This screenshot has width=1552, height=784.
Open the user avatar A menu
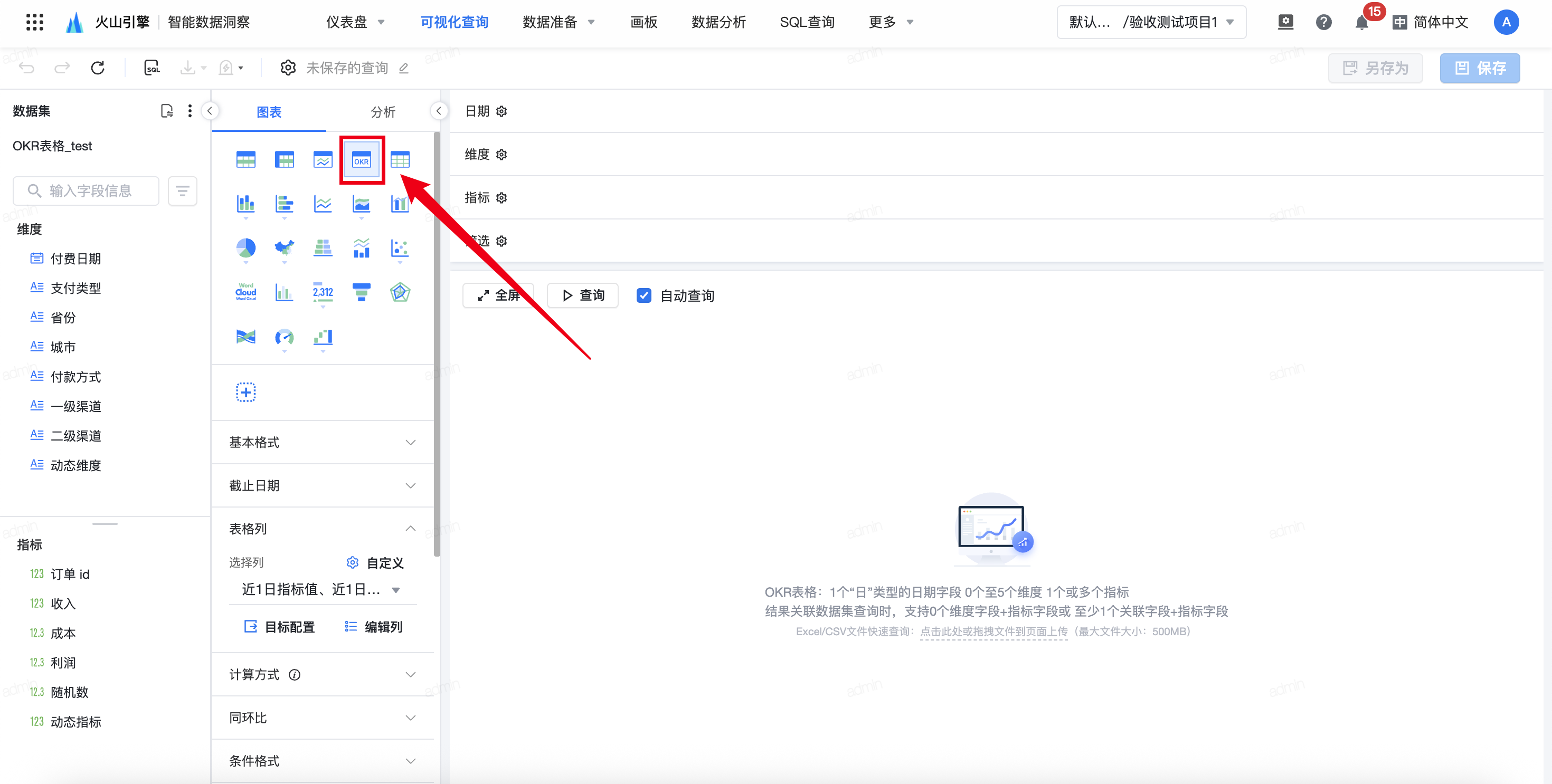1506,22
